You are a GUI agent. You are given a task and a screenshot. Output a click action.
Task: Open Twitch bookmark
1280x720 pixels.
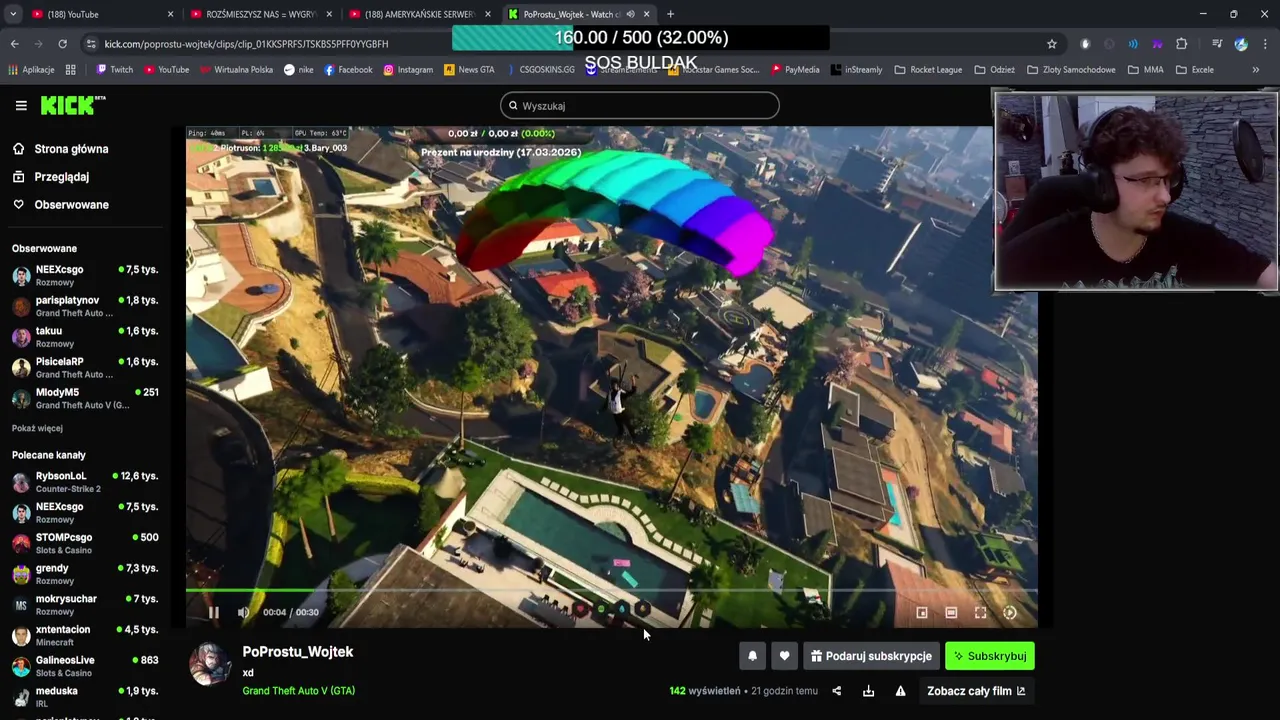pyautogui.click(x=115, y=70)
